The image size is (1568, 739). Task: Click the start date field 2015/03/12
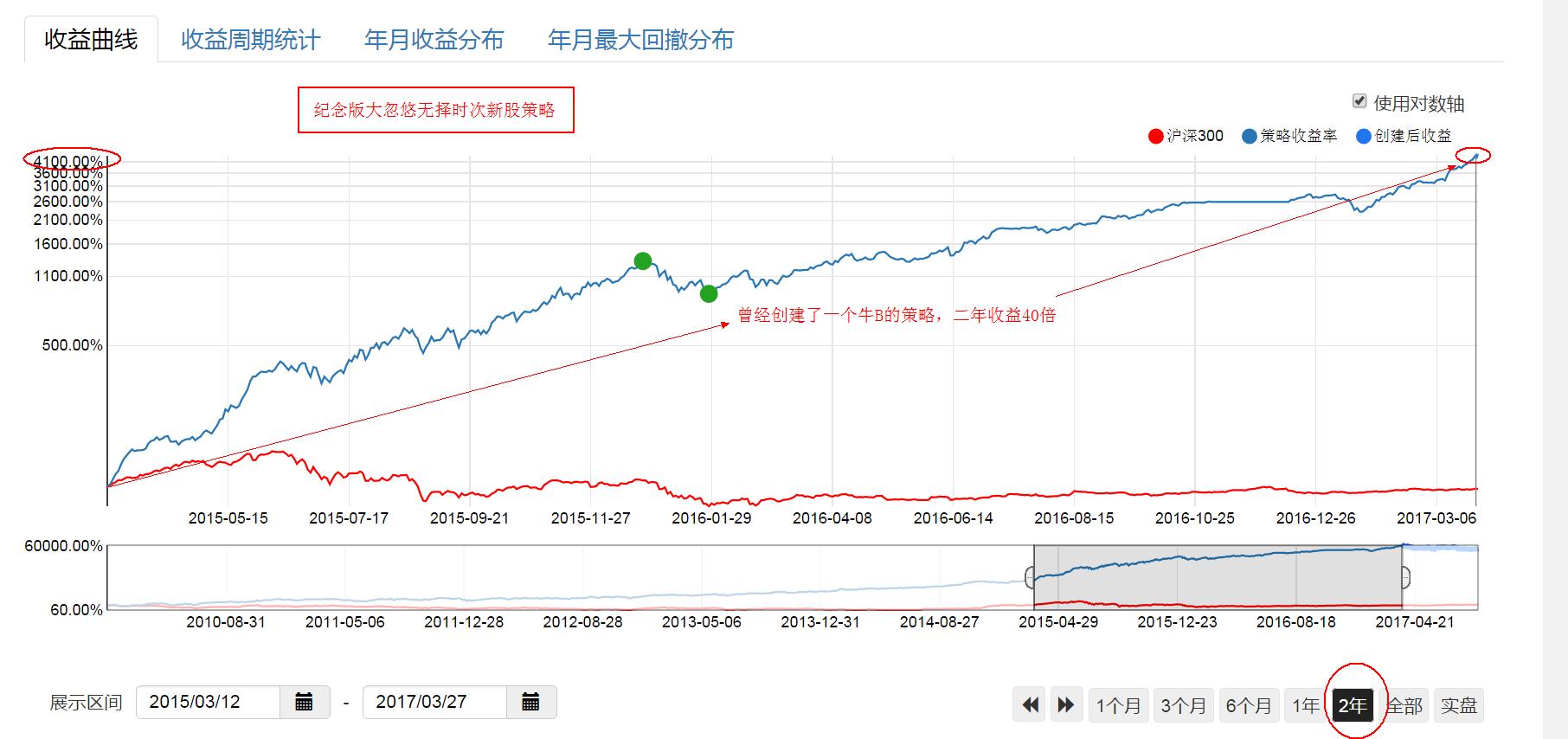pyautogui.click(x=208, y=702)
